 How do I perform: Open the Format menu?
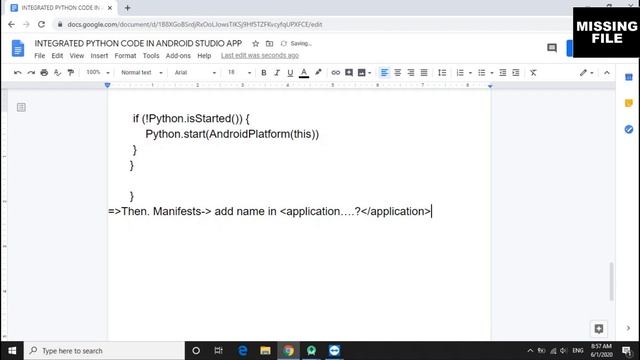125,56
